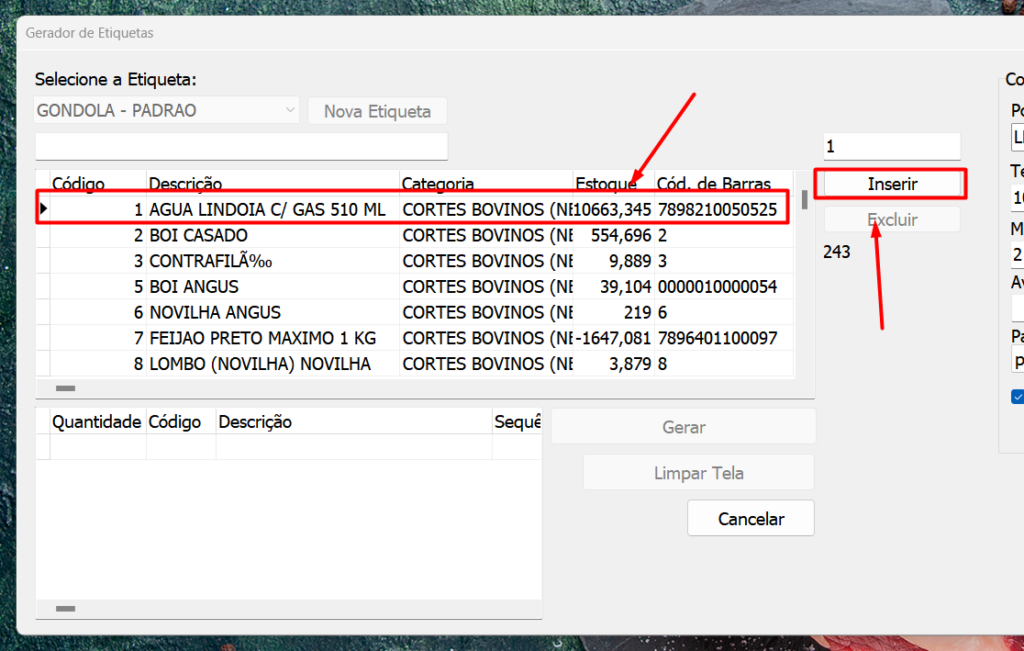Click the Nova Etiqueta button
The image size is (1024, 651).
pyautogui.click(x=377, y=111)
